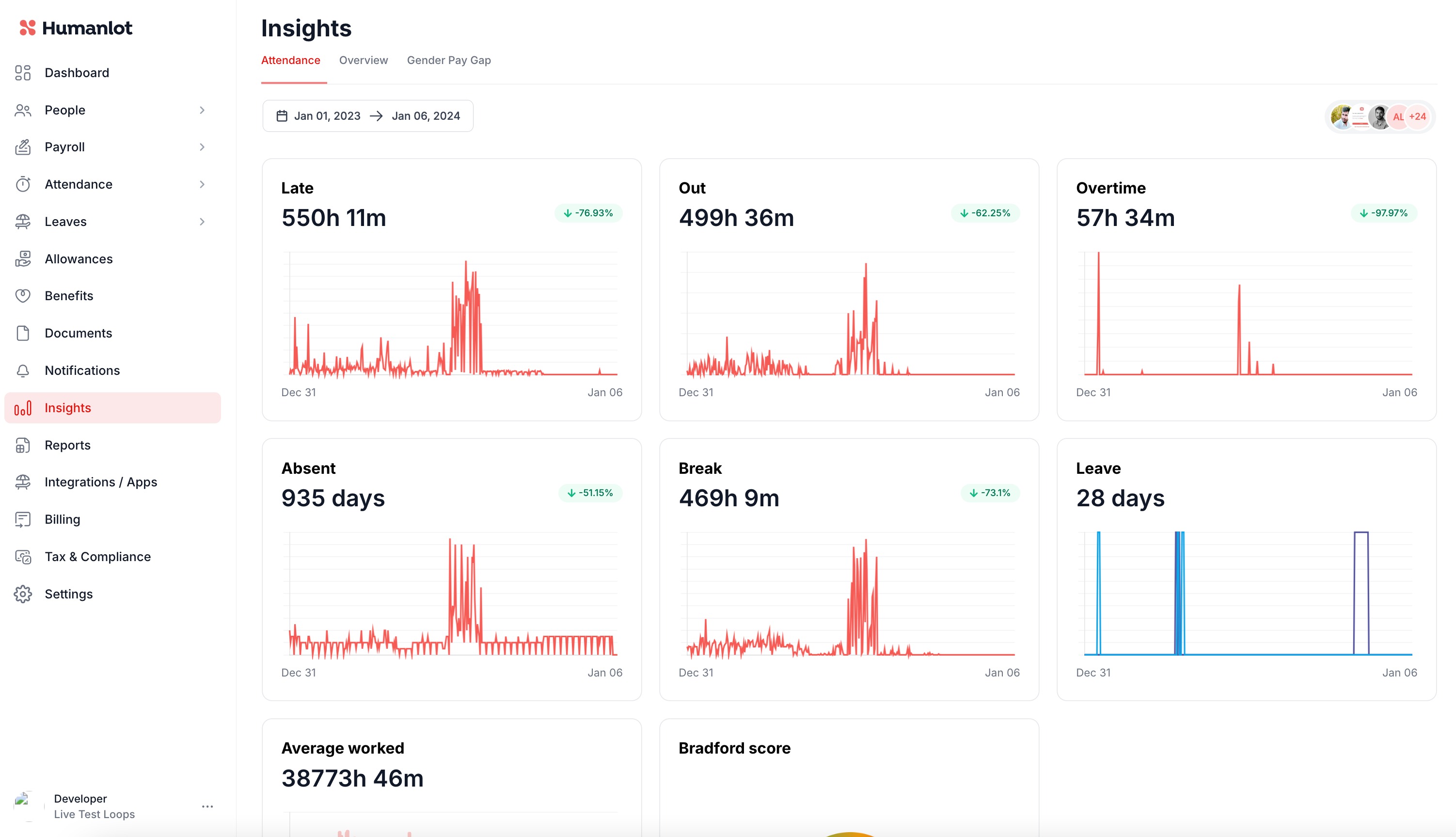This screenshot has width=1456, height=837.
Task: Expand the People submenu chevron
Action: click(202, 110)
